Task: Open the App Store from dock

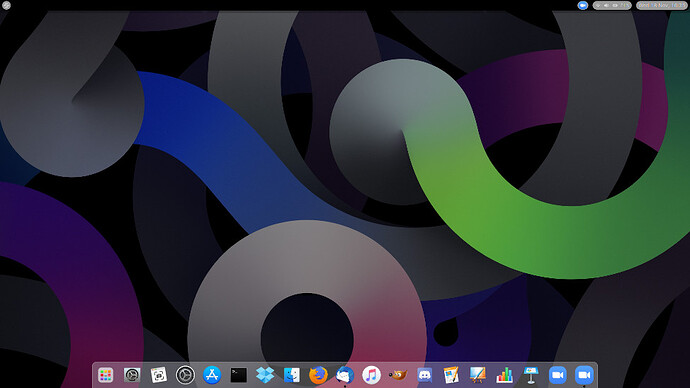Action: point(212,375)
